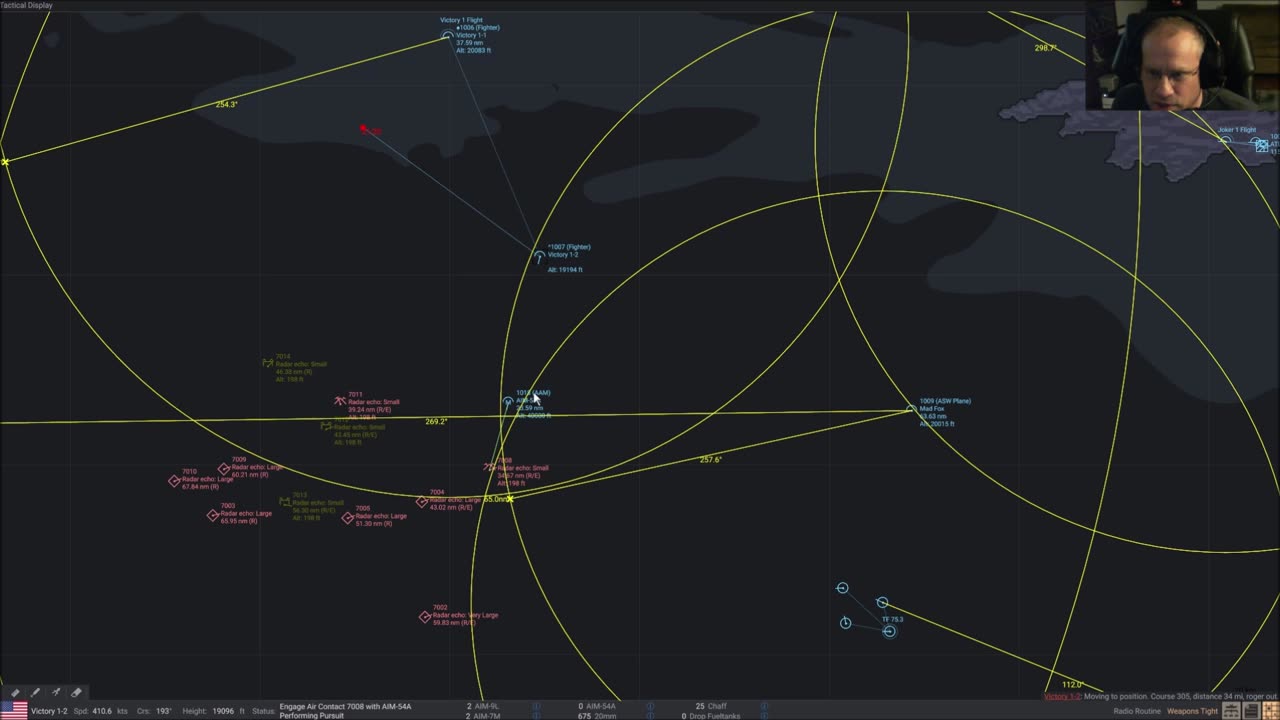Viewport: 1280px width, 720px height.
Task: Select Victory 1-1 fighter icon 1006
Action: [x=447, y=36]
